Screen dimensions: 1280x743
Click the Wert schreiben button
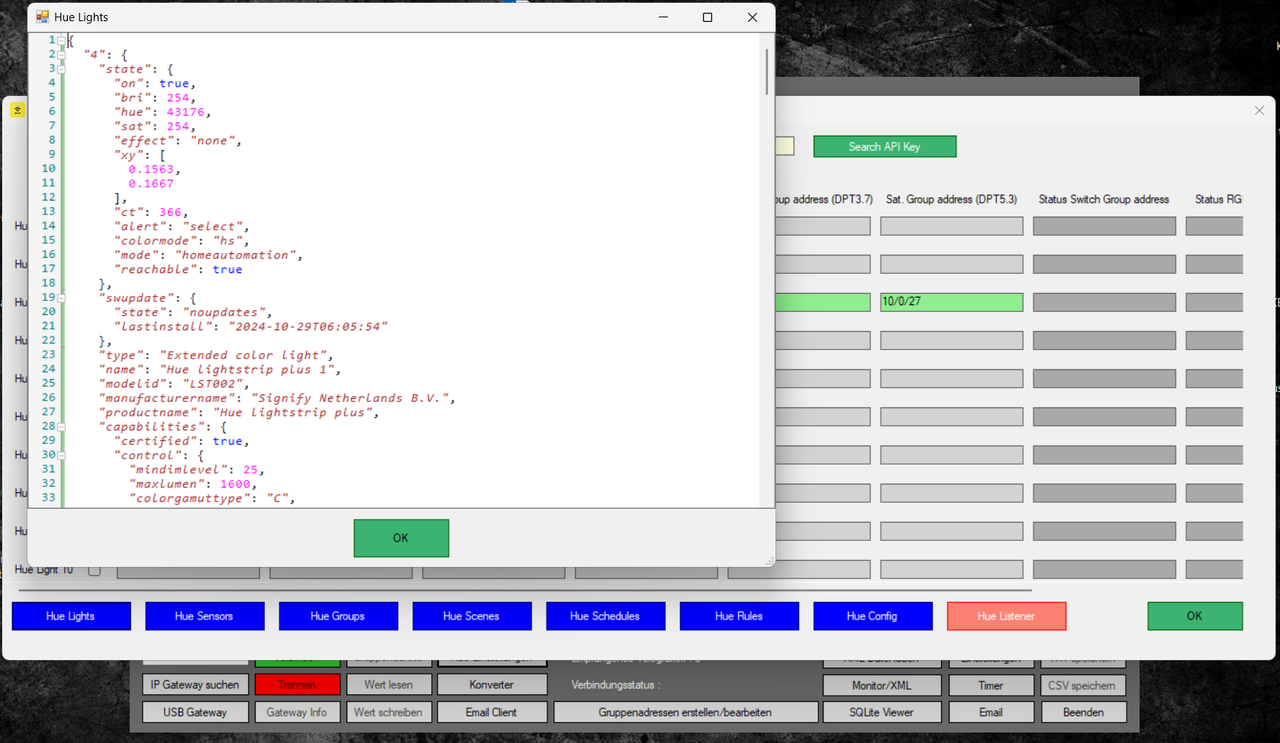tap(390, 713)
